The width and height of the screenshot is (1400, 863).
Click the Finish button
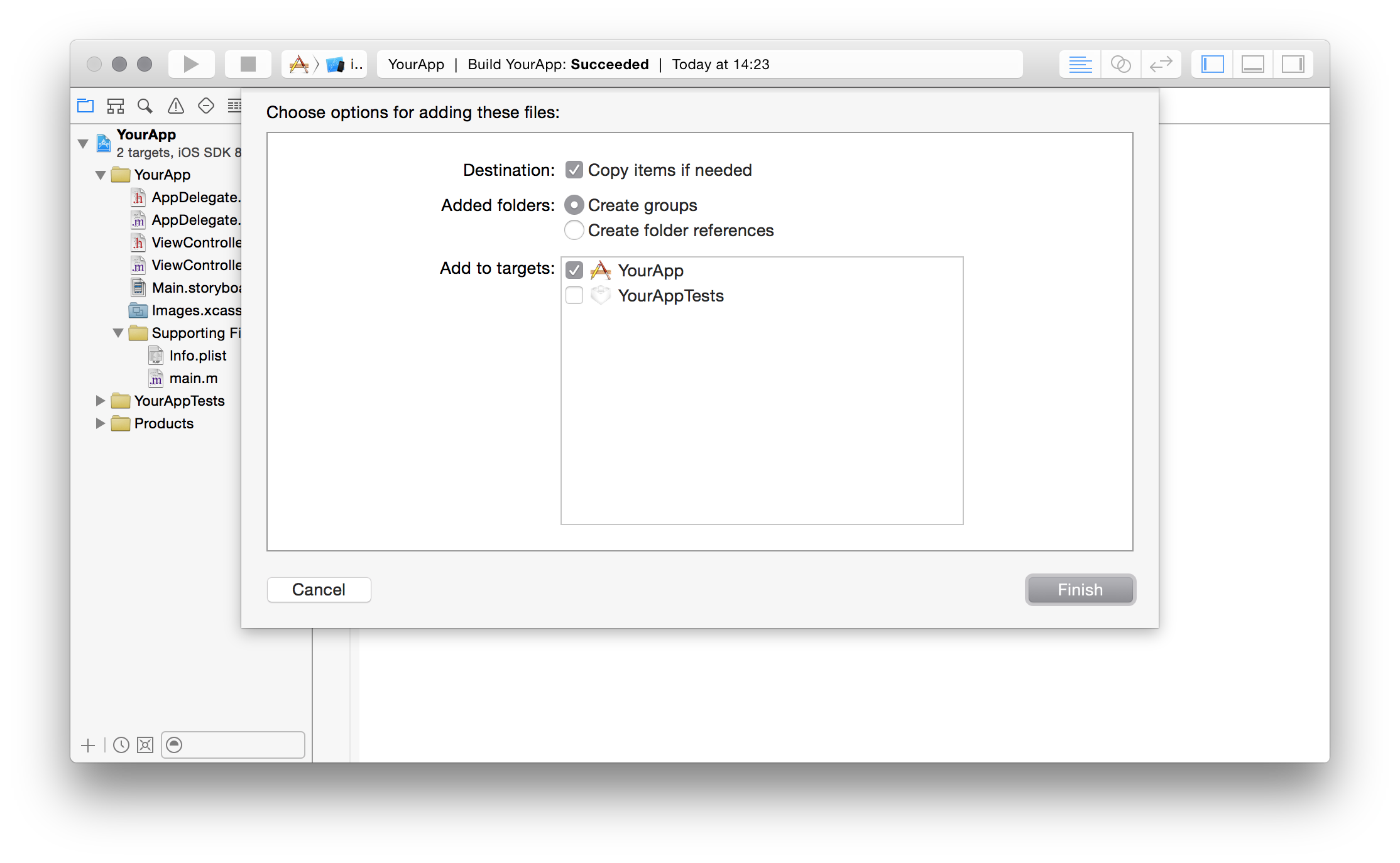tap(1080, 590)
